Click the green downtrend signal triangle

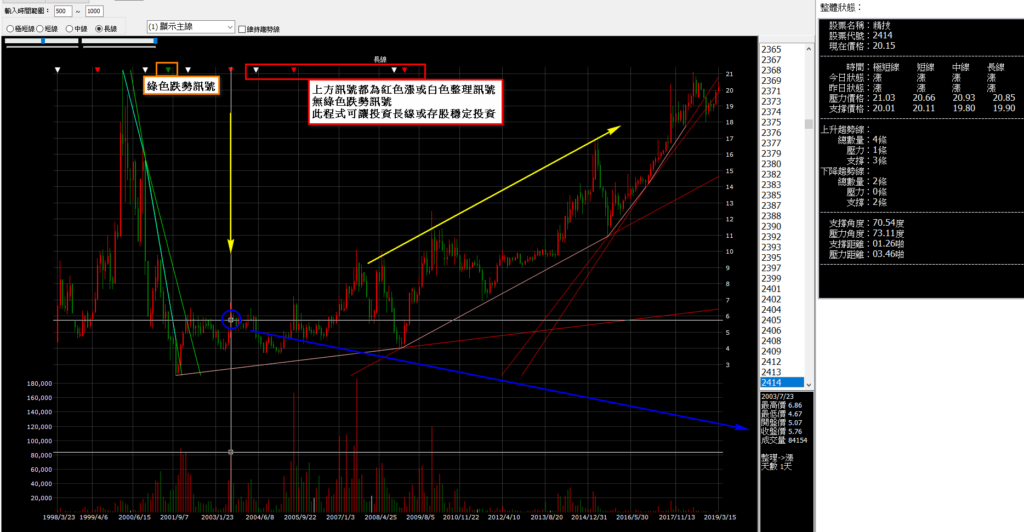point(168,69)
